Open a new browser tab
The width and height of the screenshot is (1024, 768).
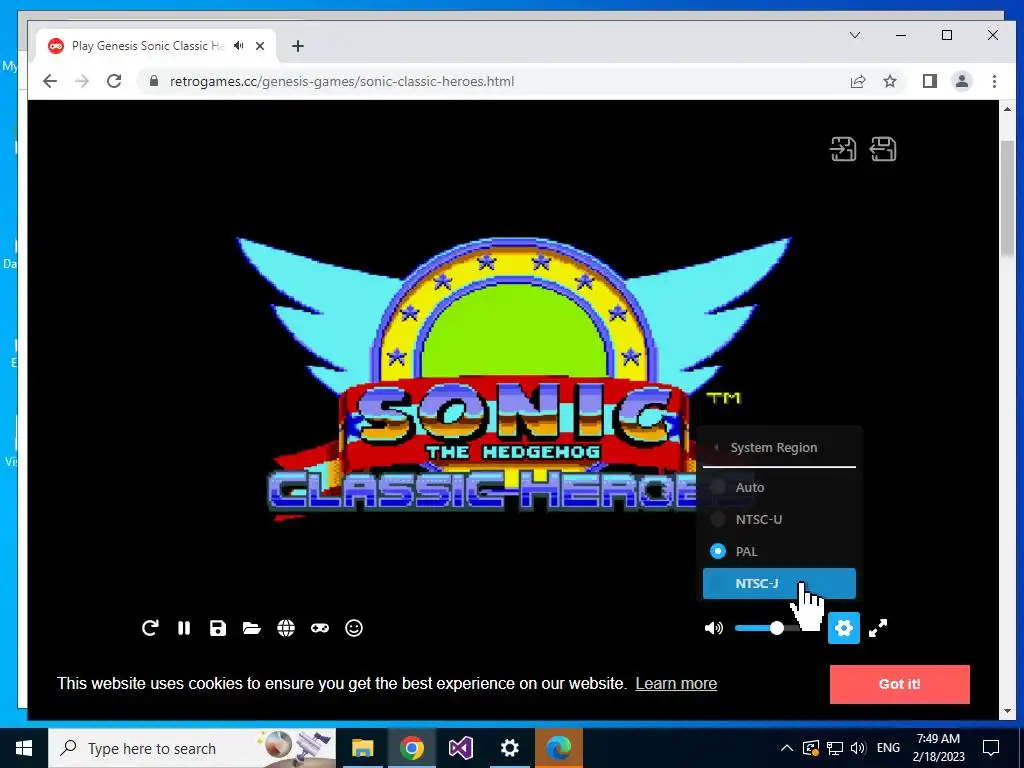pyautogui.click(x=298, y=46)
